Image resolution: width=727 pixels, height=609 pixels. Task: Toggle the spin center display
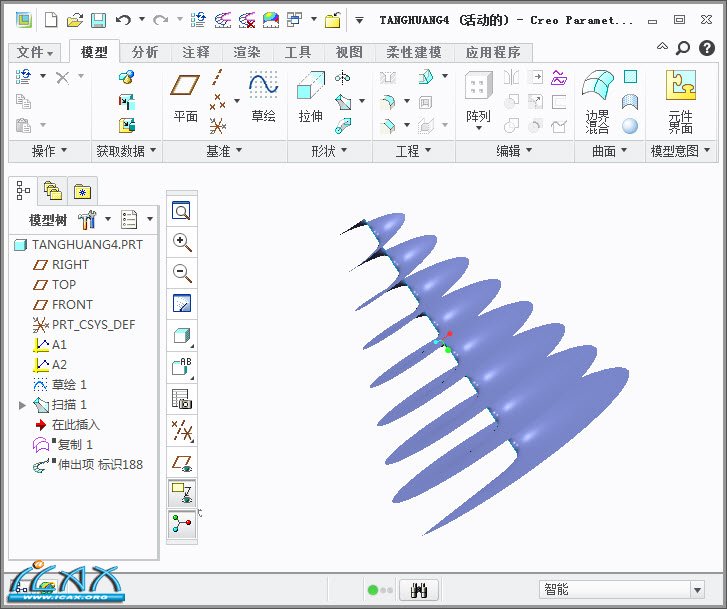tap(181, 524)
